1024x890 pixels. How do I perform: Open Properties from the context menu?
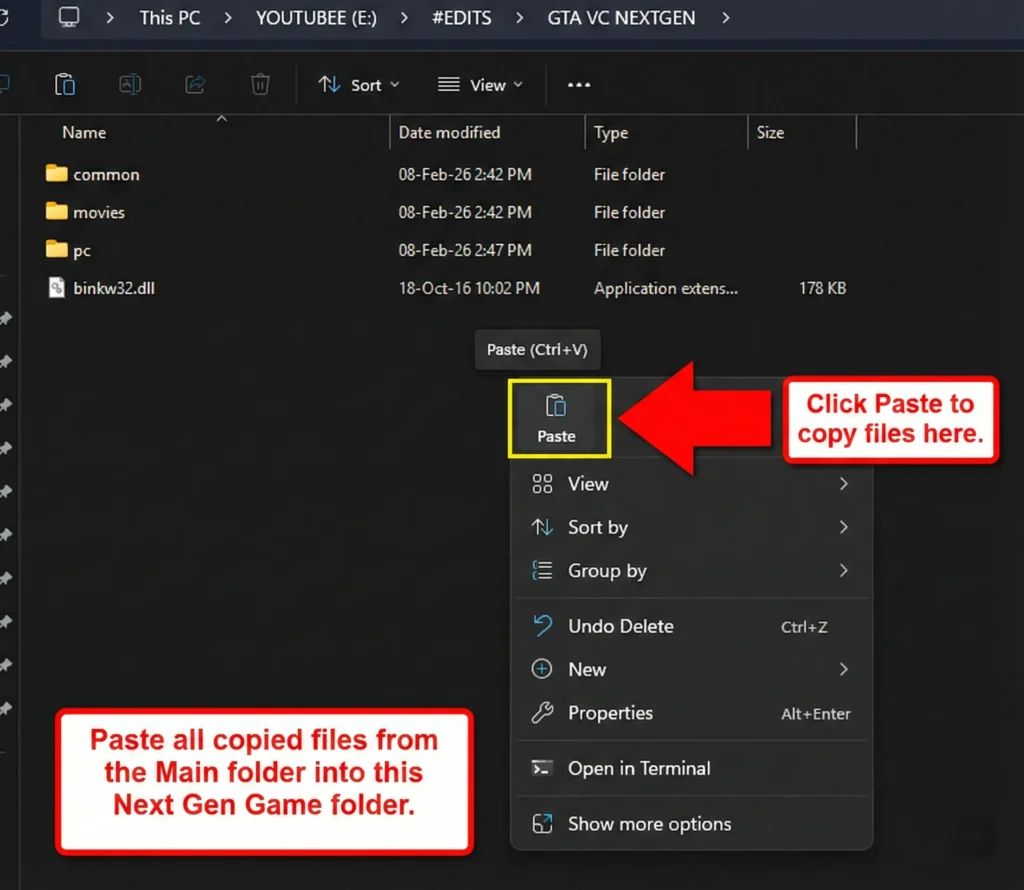(x=610, y=714)
